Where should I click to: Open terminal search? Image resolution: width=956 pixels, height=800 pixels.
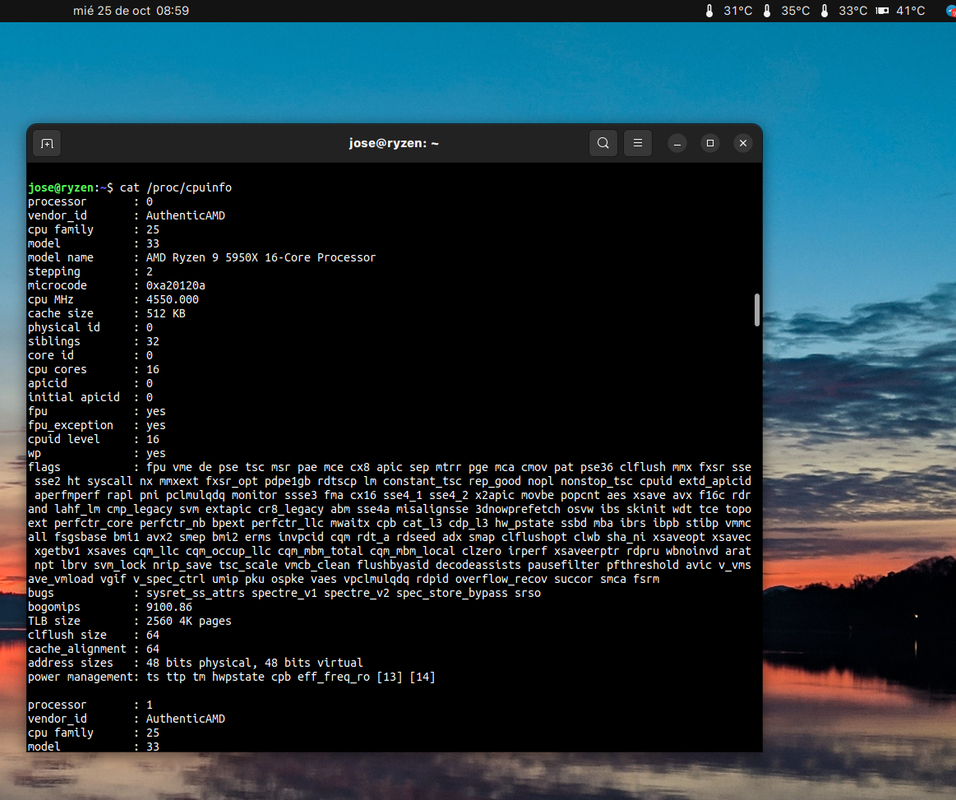coord(603,143)
